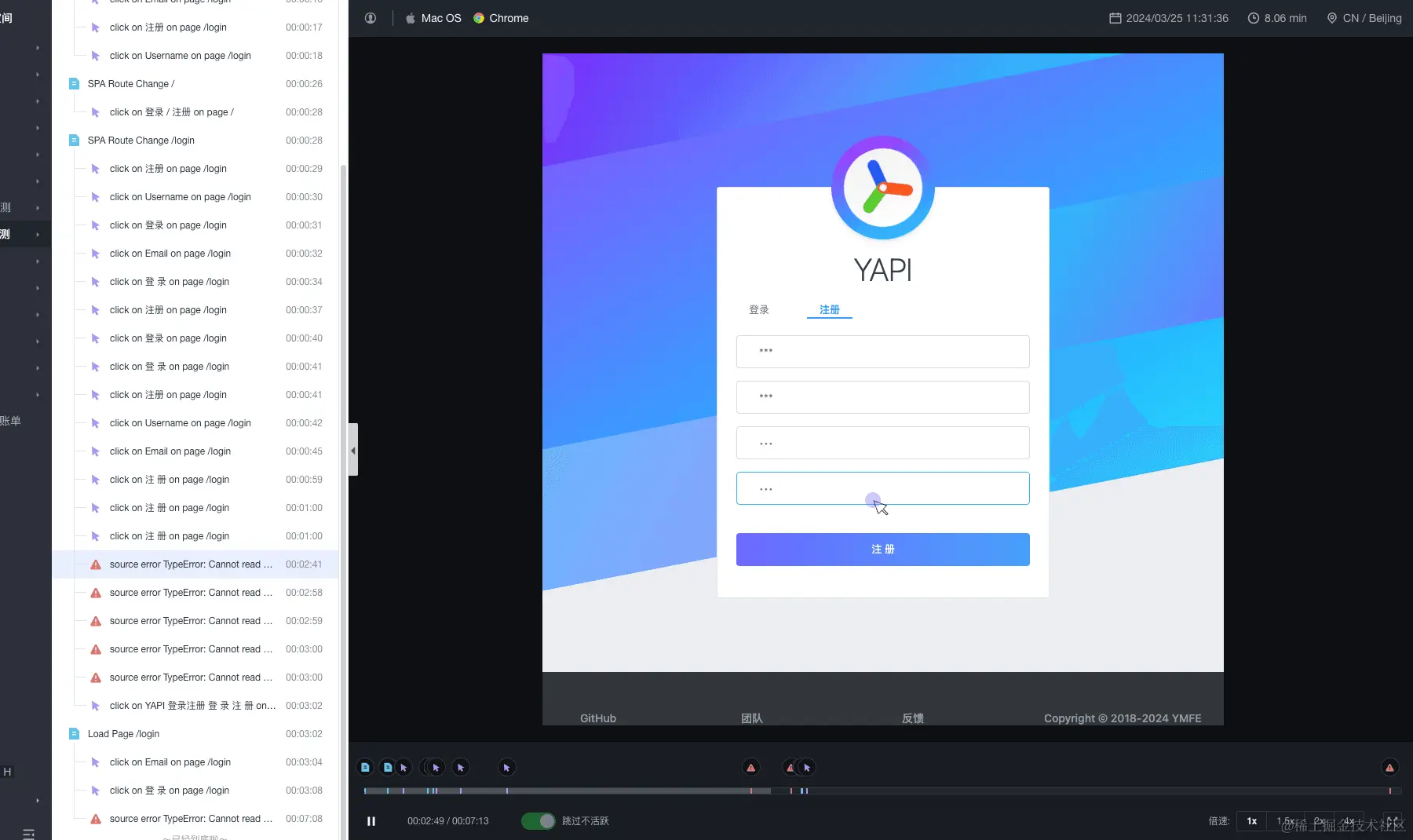Set playback speed to 4x
Viewport: 1413px width, 840px height.
click(1349, 821)
